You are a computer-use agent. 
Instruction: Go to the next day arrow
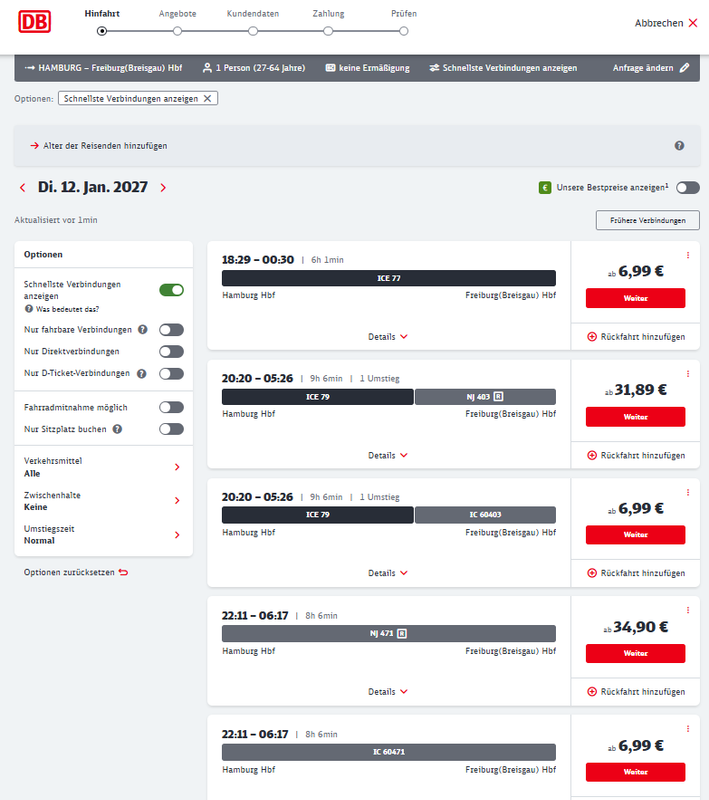(x=163, y=188)
